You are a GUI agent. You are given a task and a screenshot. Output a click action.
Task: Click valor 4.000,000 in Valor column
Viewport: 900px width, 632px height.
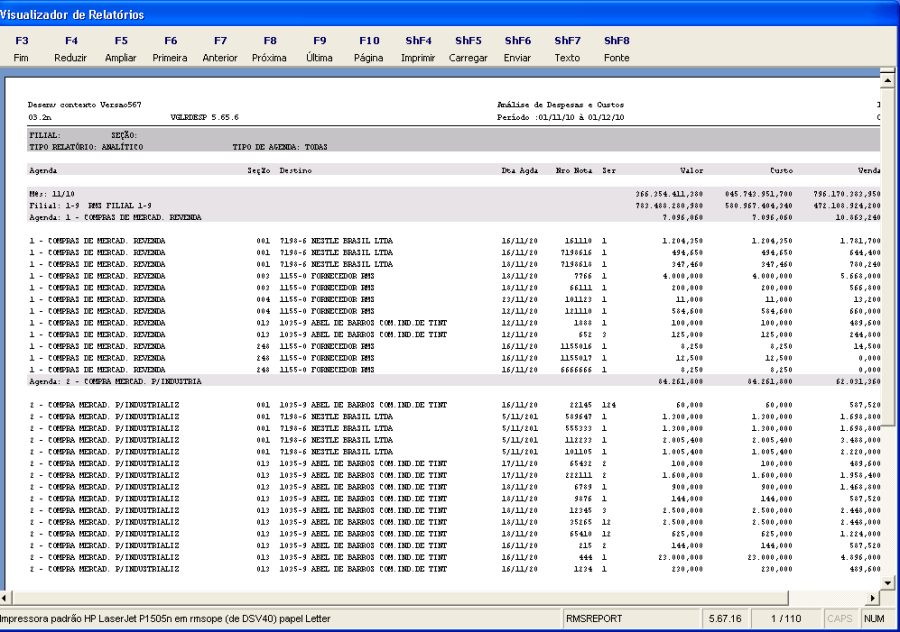click(682, 276)
